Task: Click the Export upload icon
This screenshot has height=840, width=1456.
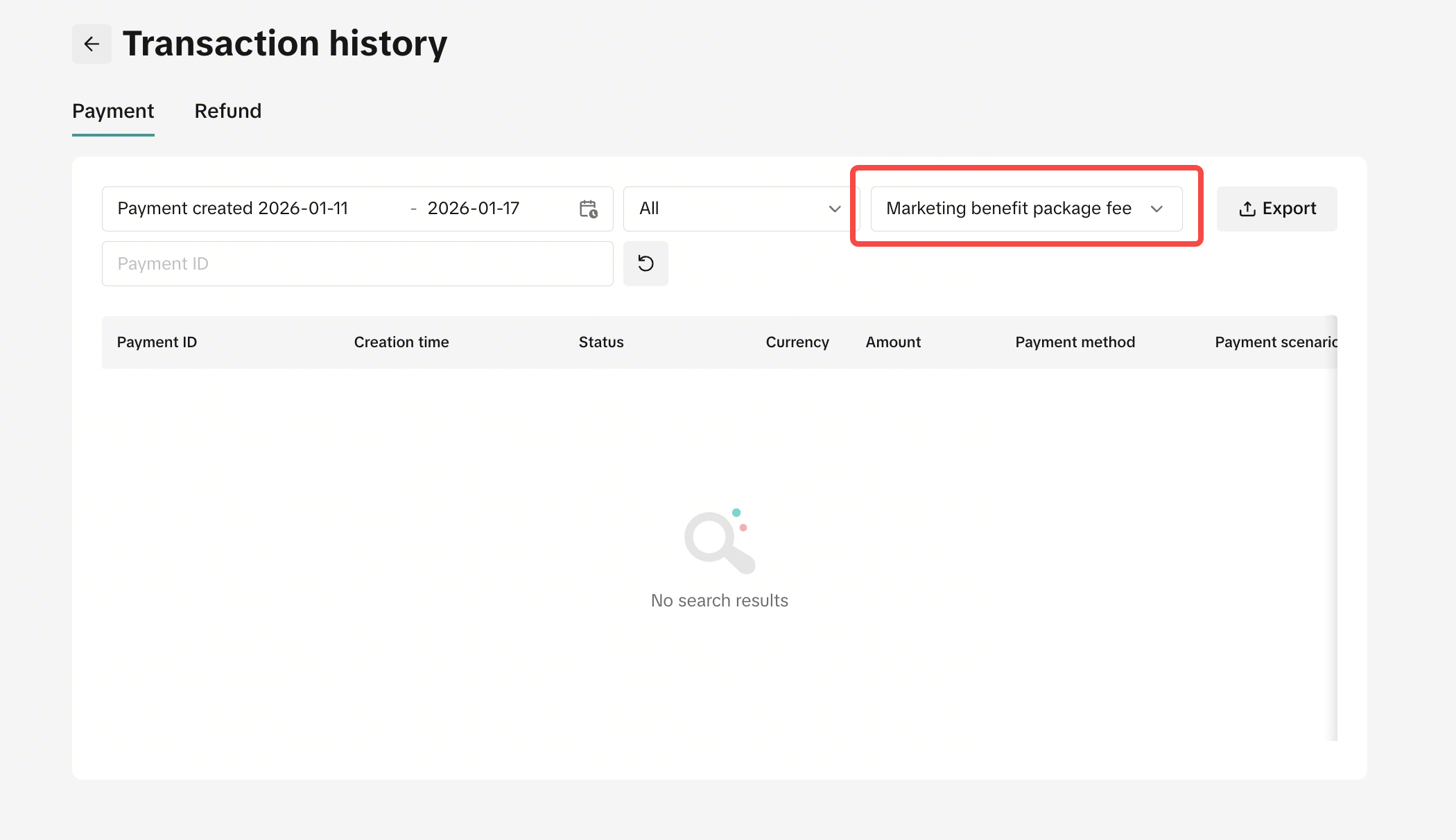Action: pyautogui.click(x=1247, y=209)
